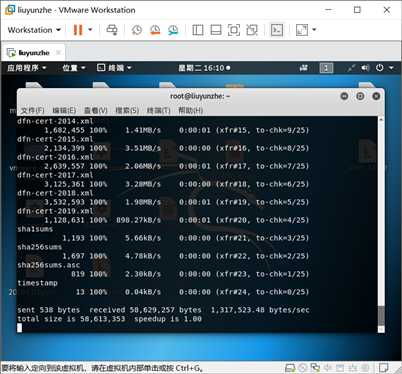
Task: Click the Send Ctrl+Alt+Del toolbar icon
Action: (112, 30)
